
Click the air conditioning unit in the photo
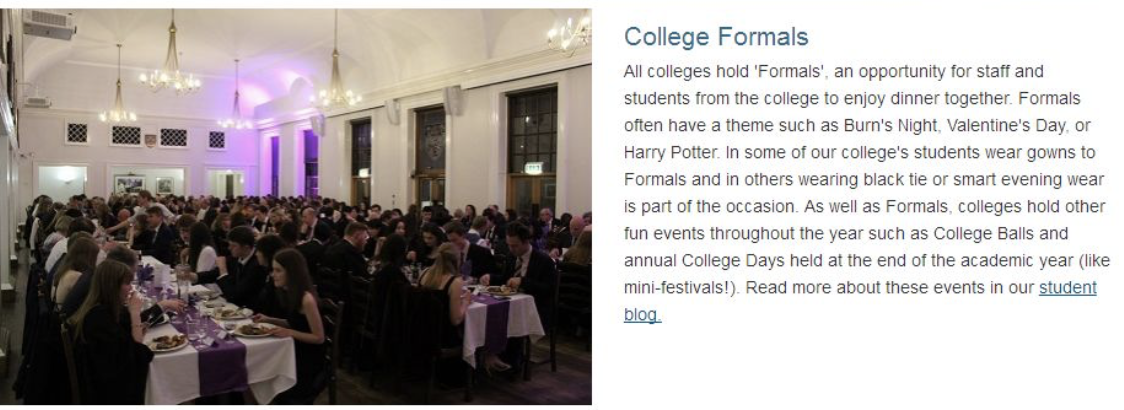pos(50,26)
